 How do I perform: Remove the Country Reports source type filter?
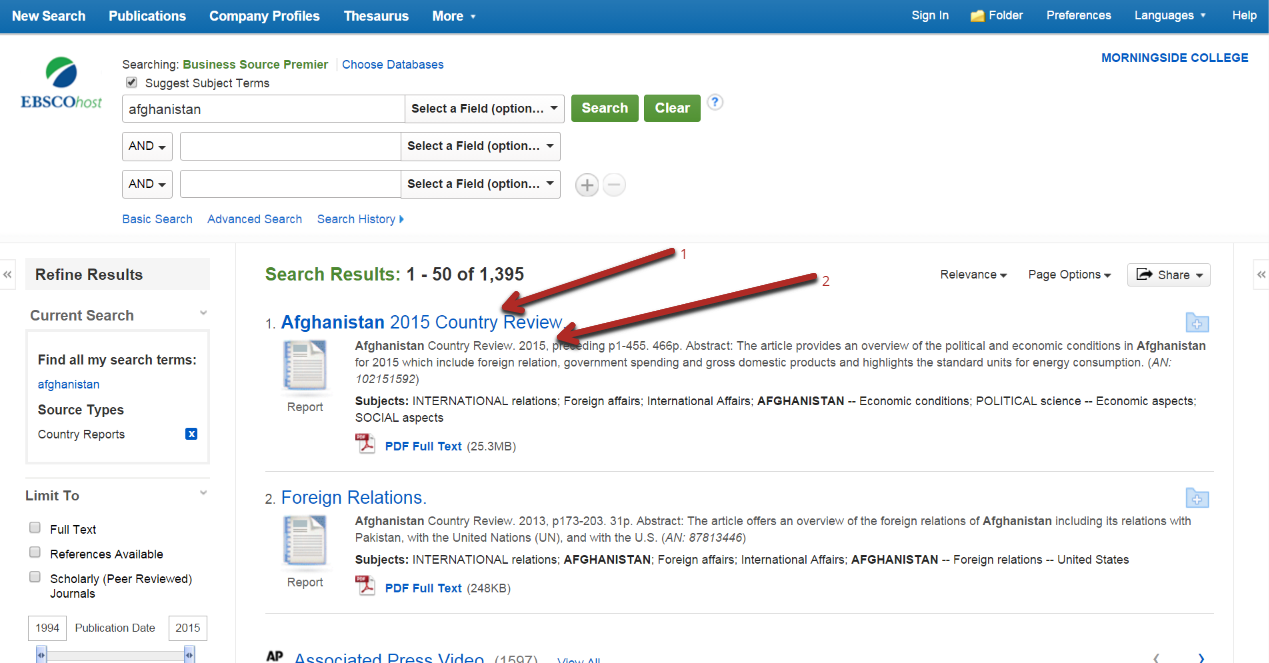click(191, 434)
